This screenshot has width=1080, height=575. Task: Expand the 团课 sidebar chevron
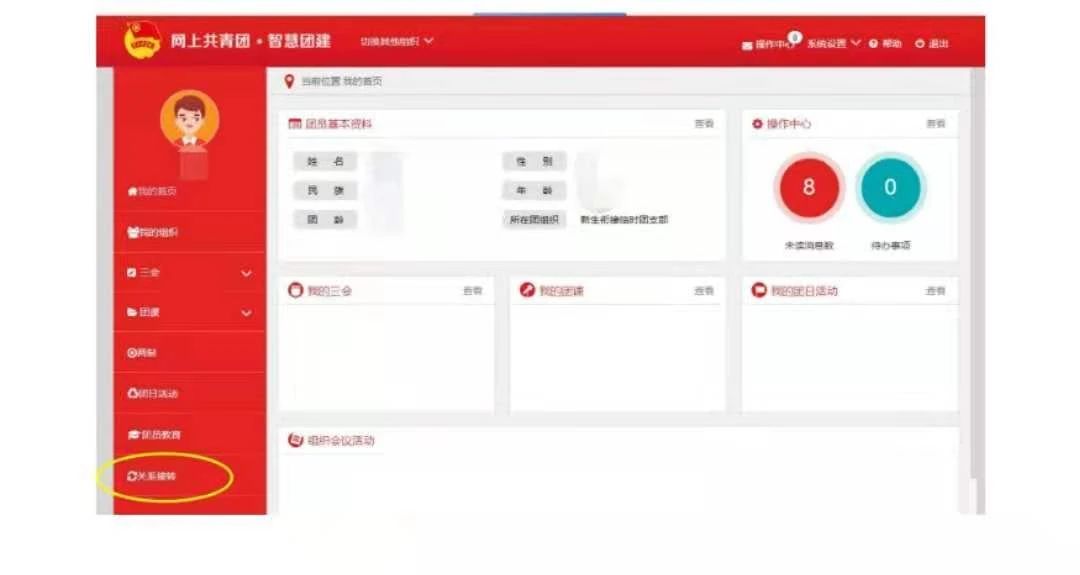(246, 313)
